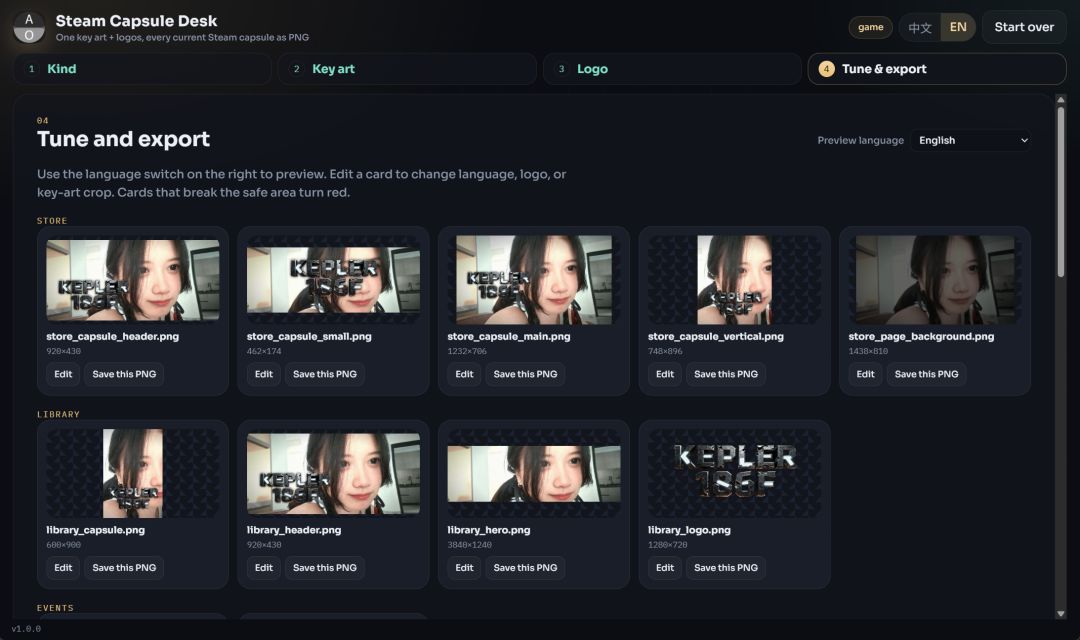Click the vertical scrollbar thumb

[x=1061, y=192]
